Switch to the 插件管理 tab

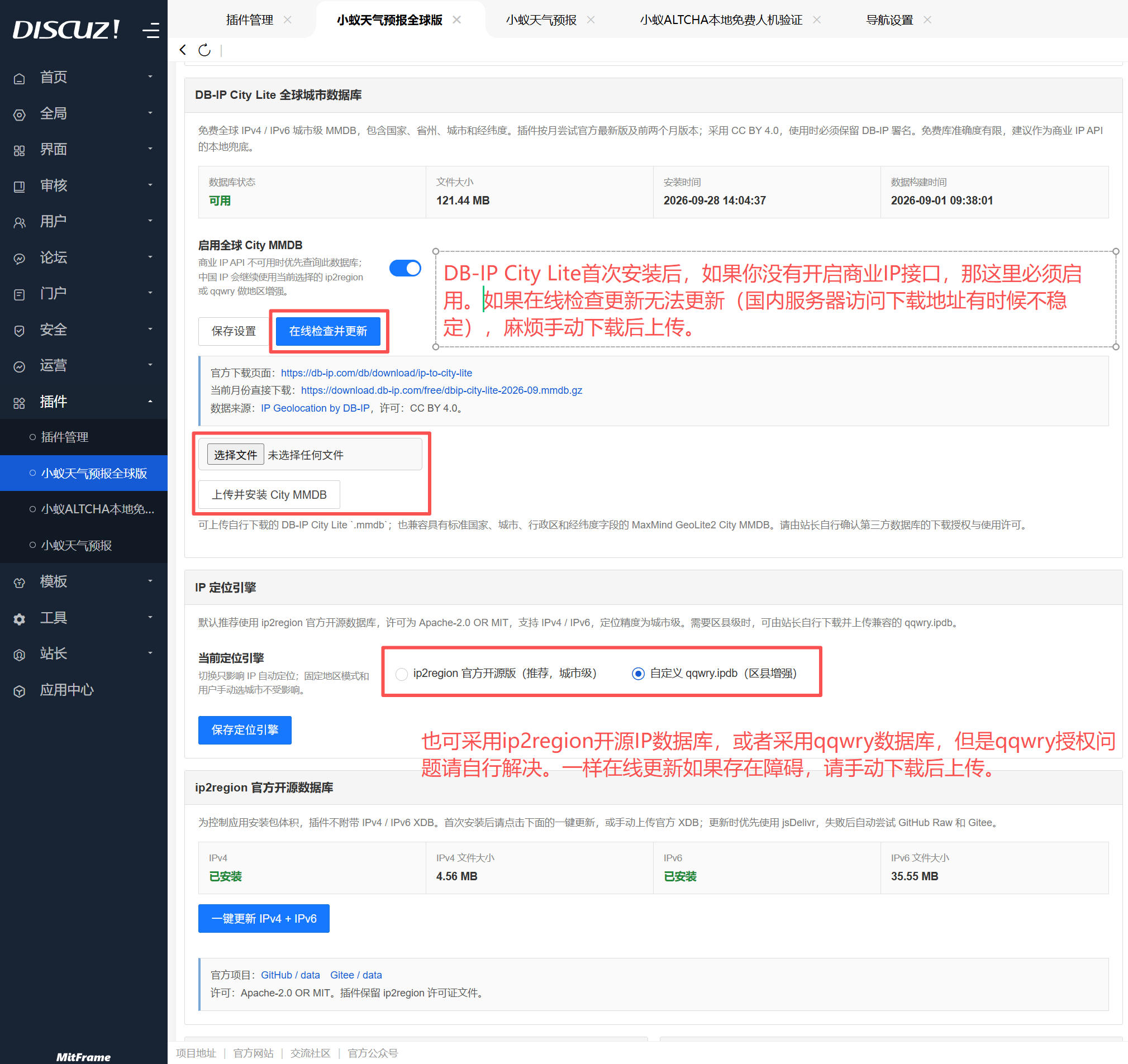250,20
